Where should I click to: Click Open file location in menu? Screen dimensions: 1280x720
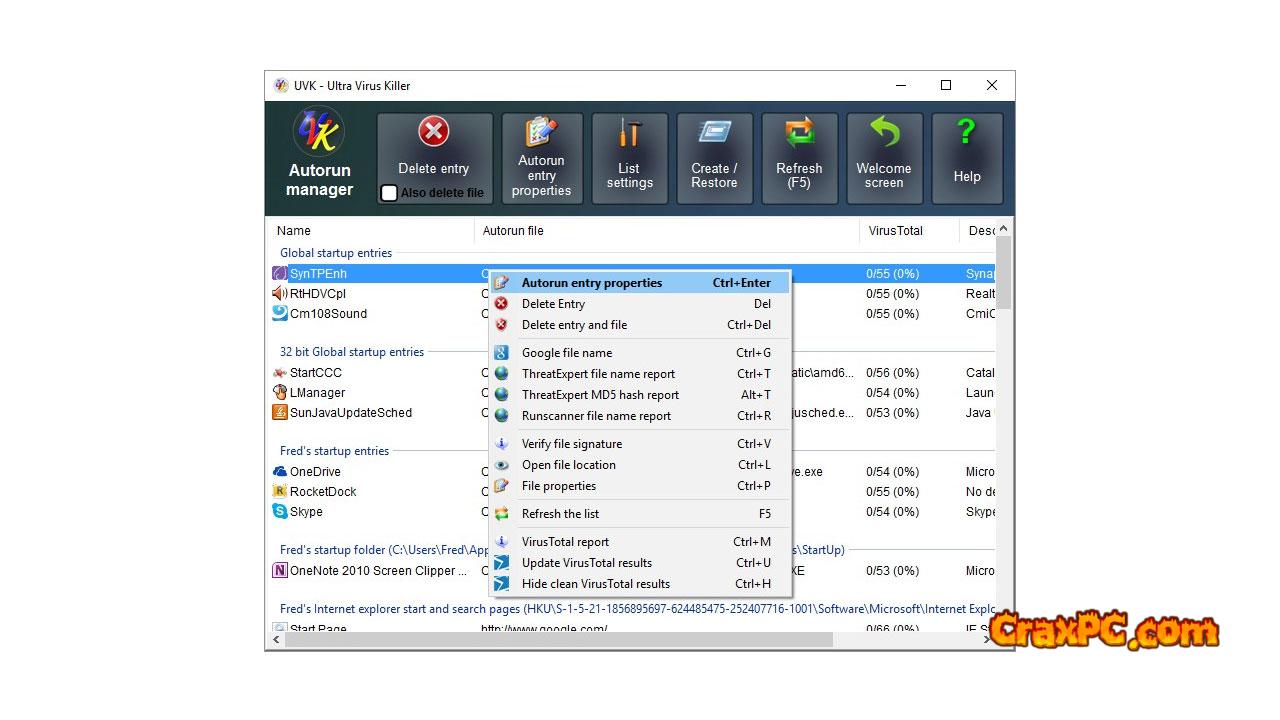click(568, 465)
